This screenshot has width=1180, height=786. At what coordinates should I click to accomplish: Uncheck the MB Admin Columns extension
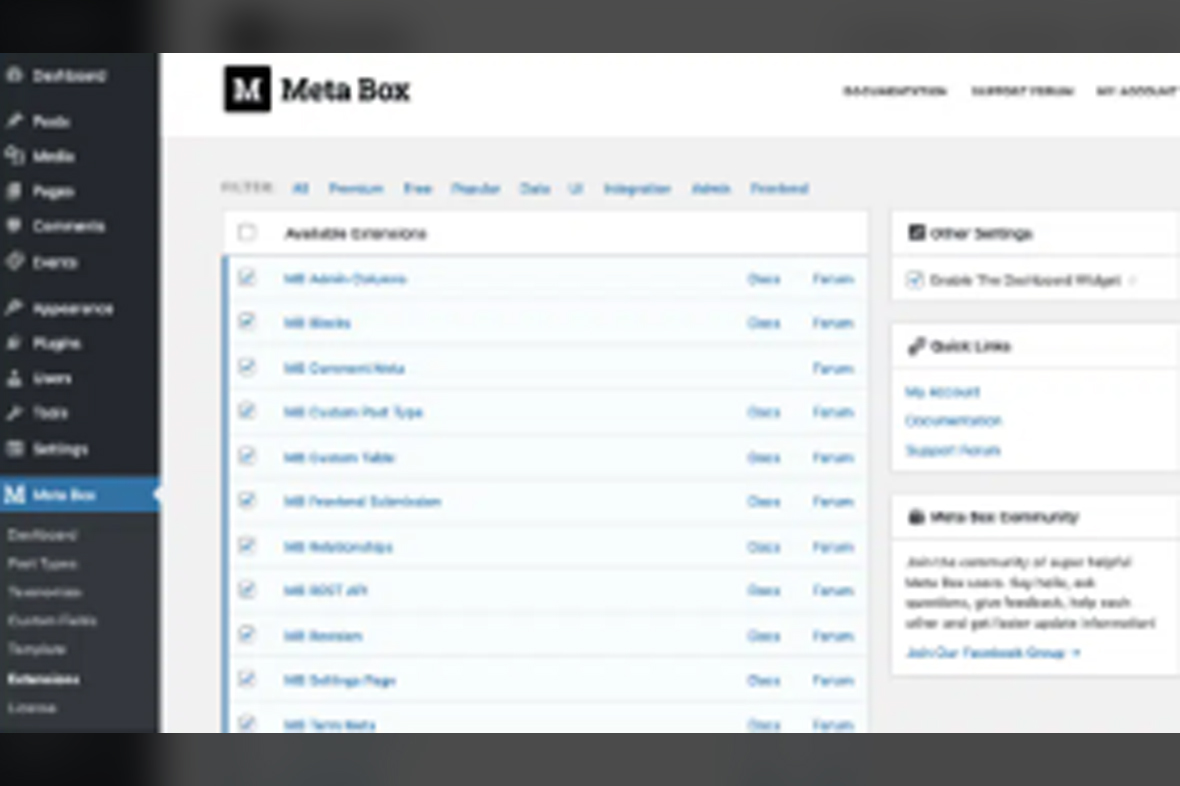(246, 278)
